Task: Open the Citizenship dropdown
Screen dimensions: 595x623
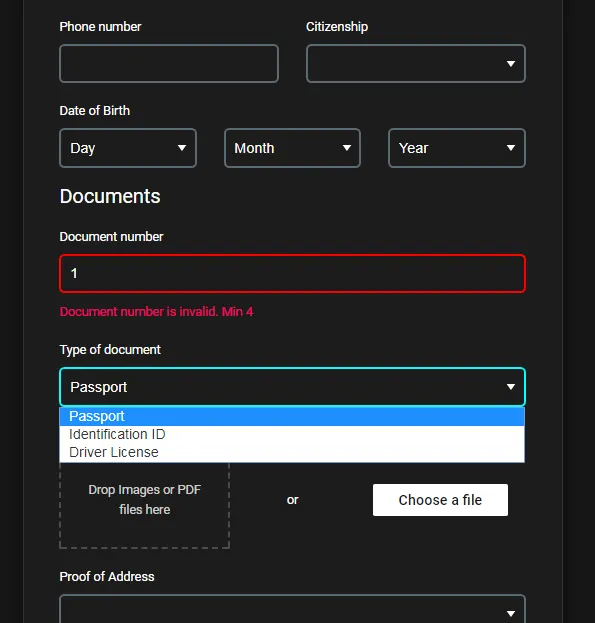Action: pyautogui.click(x=415, y=64)
